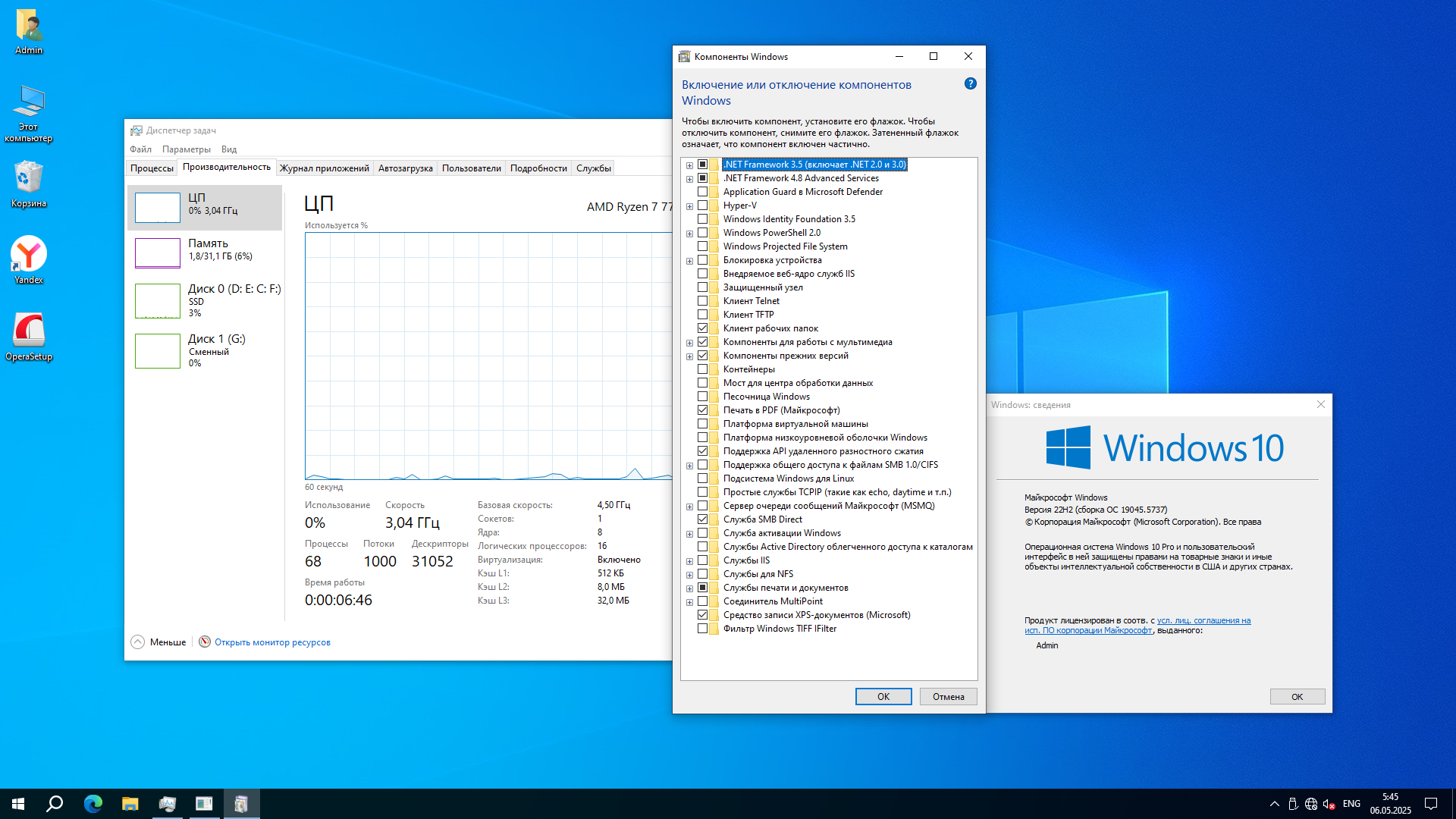Open the notification center icon

coord(1431,804)
